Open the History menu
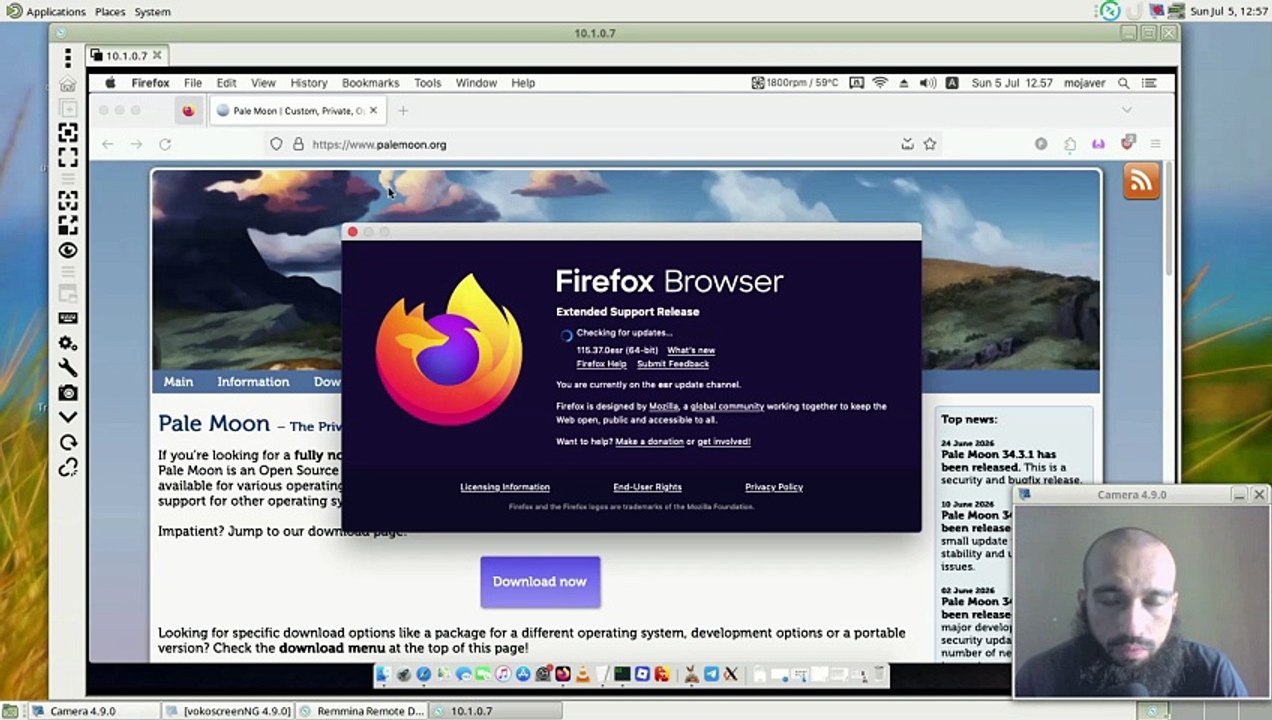Viewport: 1272px width, 720px height. point(309,83)
